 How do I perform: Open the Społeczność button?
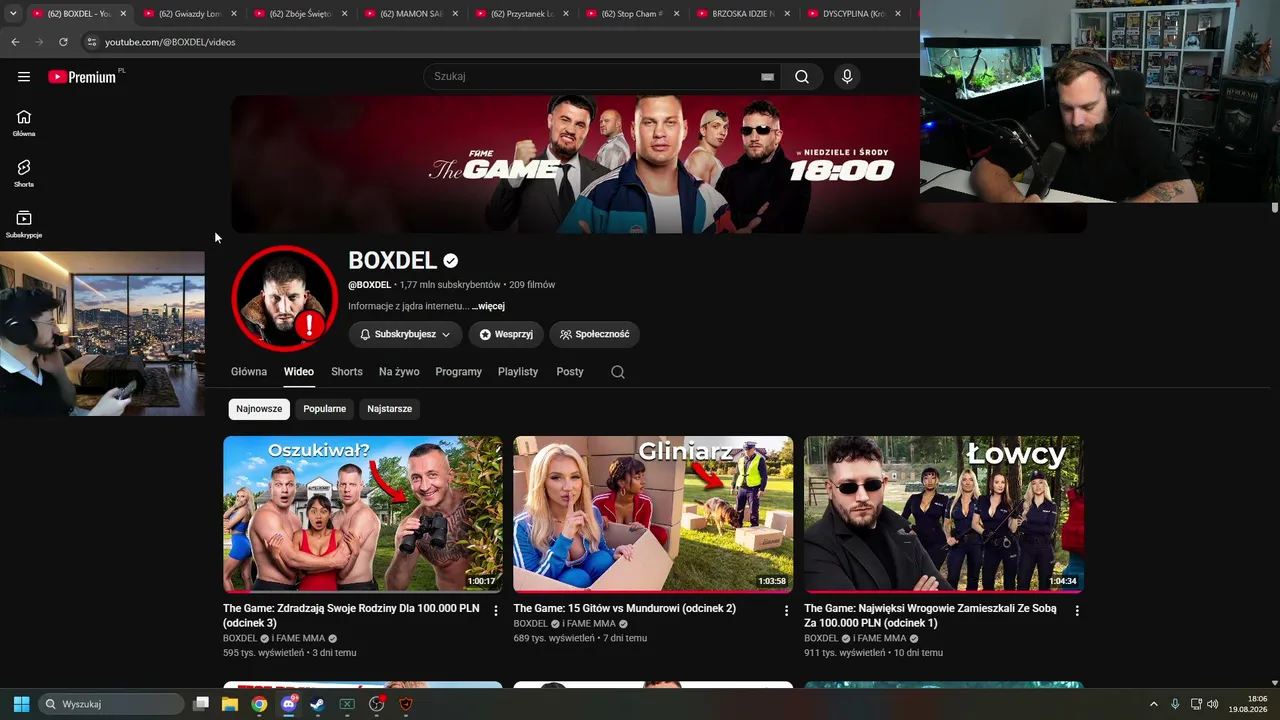tap(594, 334)
